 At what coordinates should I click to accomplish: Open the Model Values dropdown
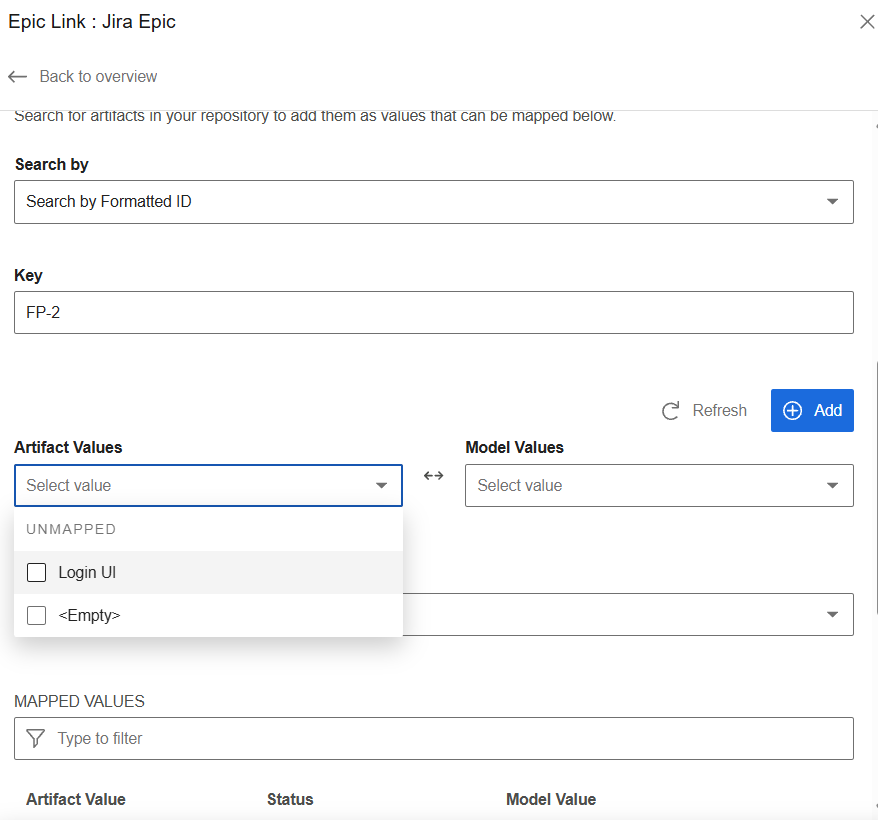point(658,486)
